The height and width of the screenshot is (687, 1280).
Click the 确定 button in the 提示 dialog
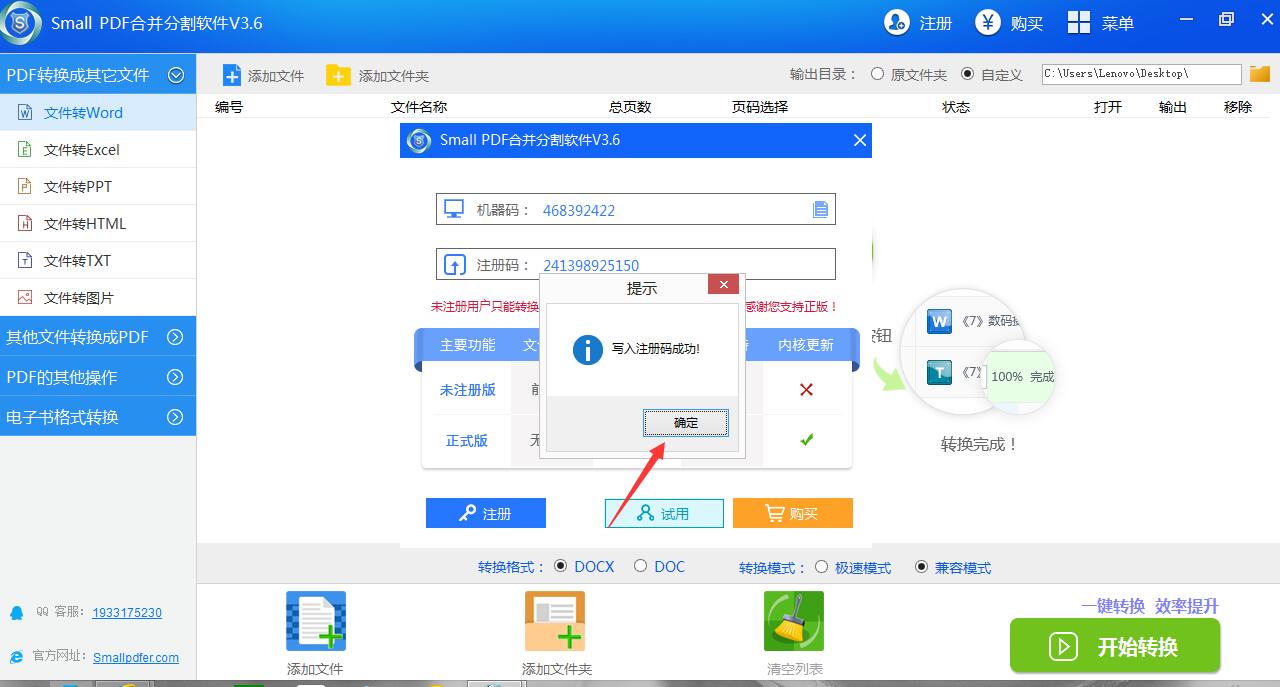686,423
